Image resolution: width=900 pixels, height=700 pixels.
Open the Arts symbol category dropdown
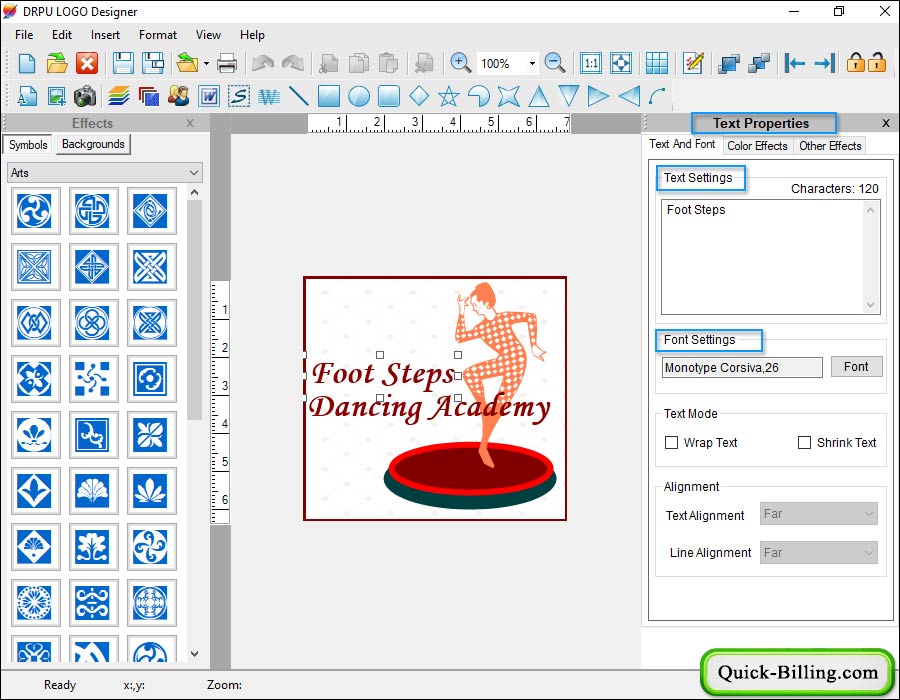tap(105, 173)
